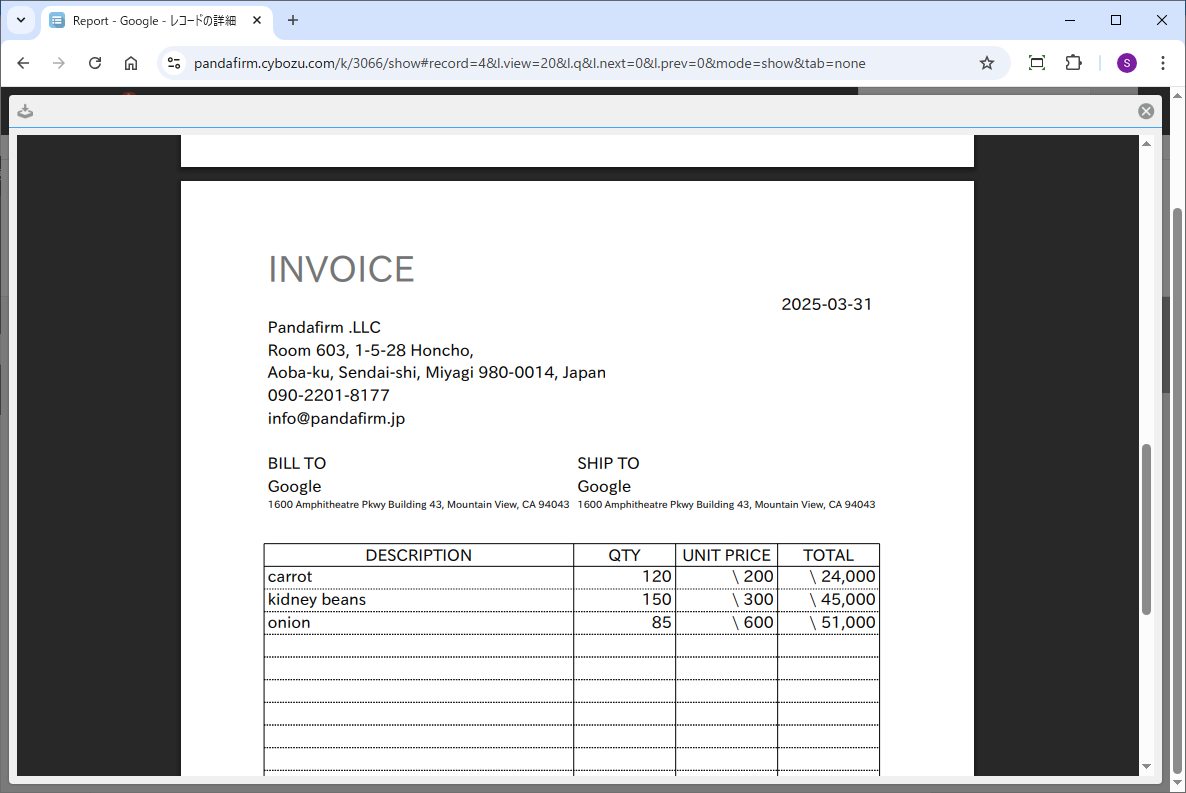1186x793 pixels.
Task: Expand the tab search dropdown arrow
Action: [x=20, y=20]
